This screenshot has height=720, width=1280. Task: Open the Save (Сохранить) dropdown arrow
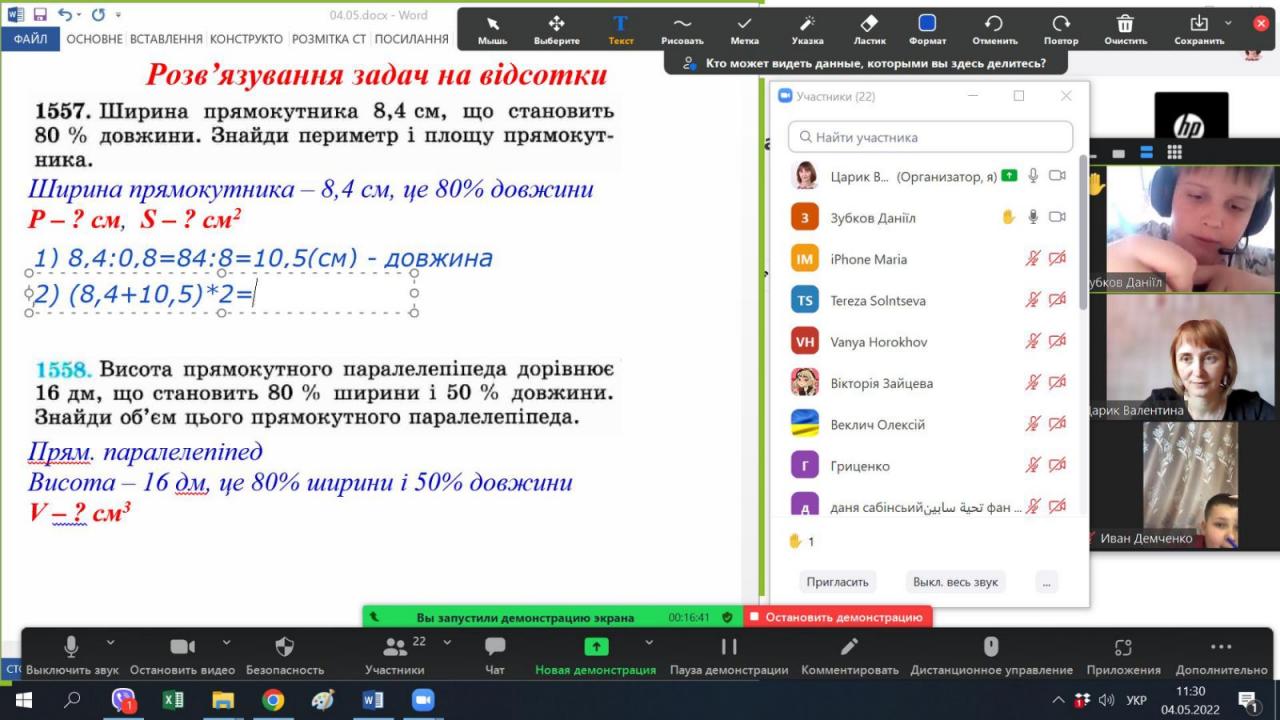[x=1228, y=23]
